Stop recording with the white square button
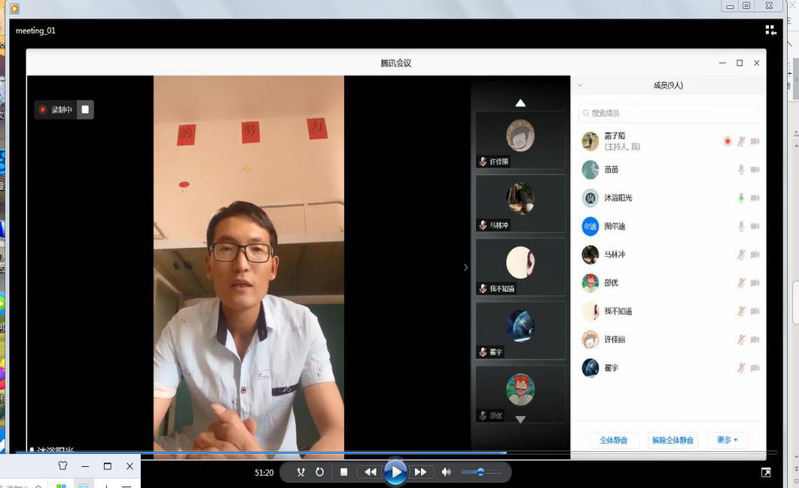Image resolution: width=799 pixels, height=488 pixels. [x=85, y=110]
